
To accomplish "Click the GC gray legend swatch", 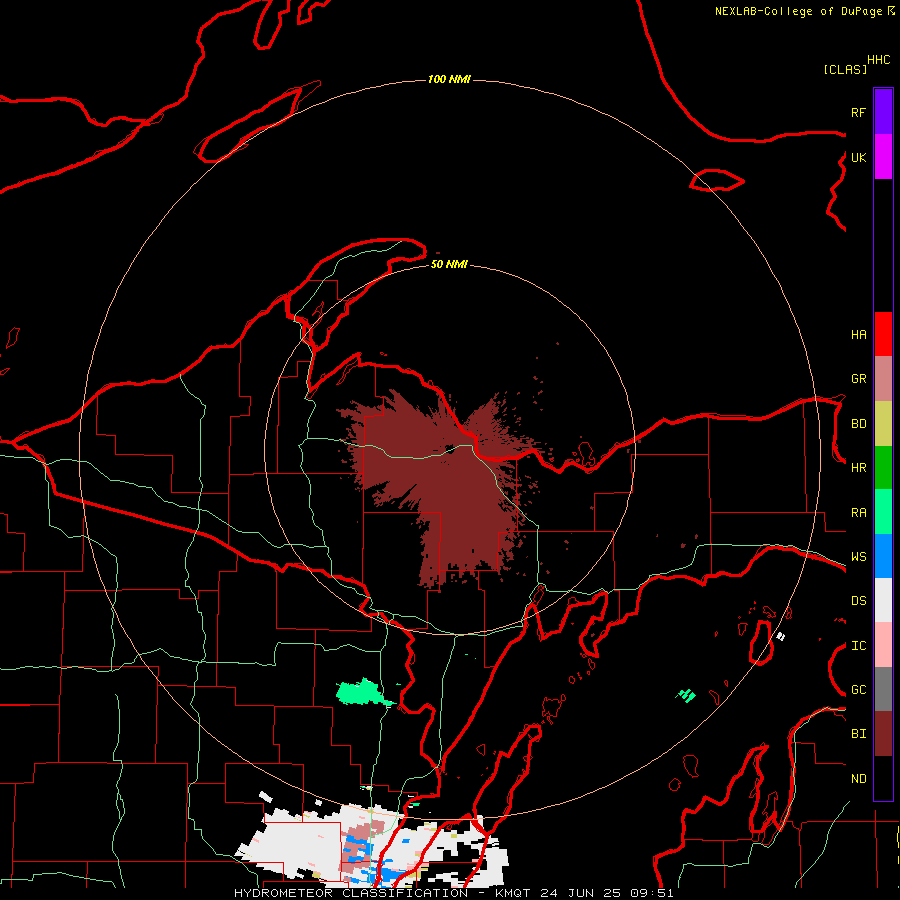I will [x=883, y=689].
